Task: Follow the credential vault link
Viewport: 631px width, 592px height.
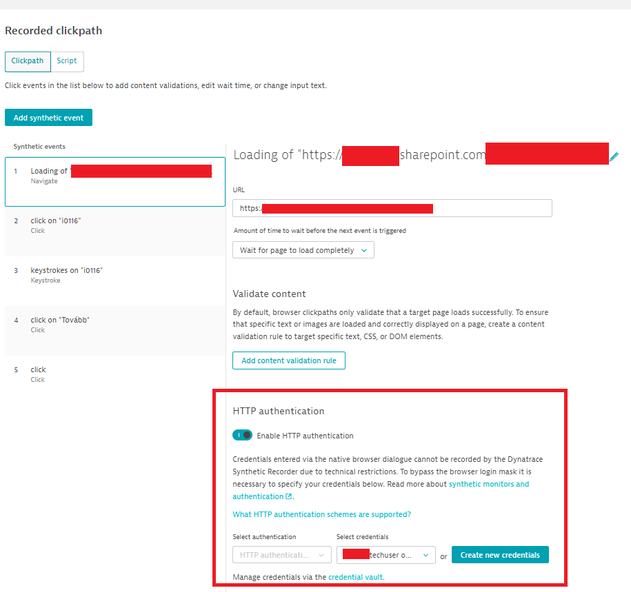Action: pos(355,578)
